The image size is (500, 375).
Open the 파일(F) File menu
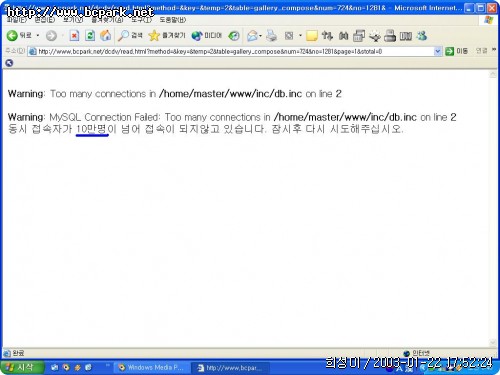[16, 20]
